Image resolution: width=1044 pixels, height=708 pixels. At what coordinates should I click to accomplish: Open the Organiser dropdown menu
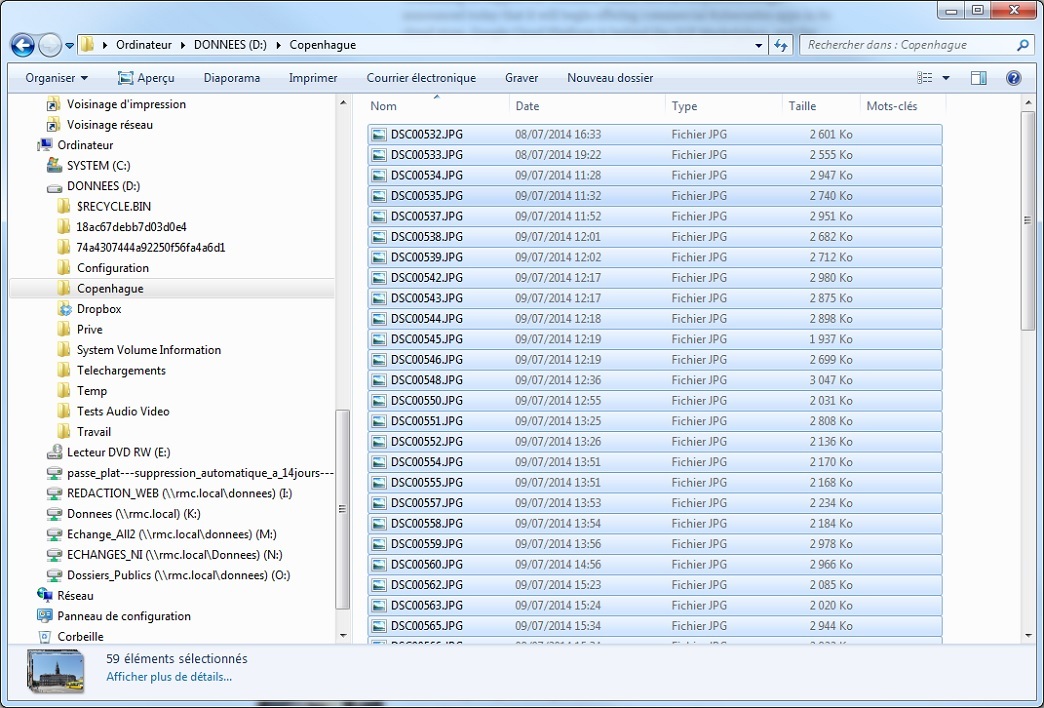click(x=56, y=78)
